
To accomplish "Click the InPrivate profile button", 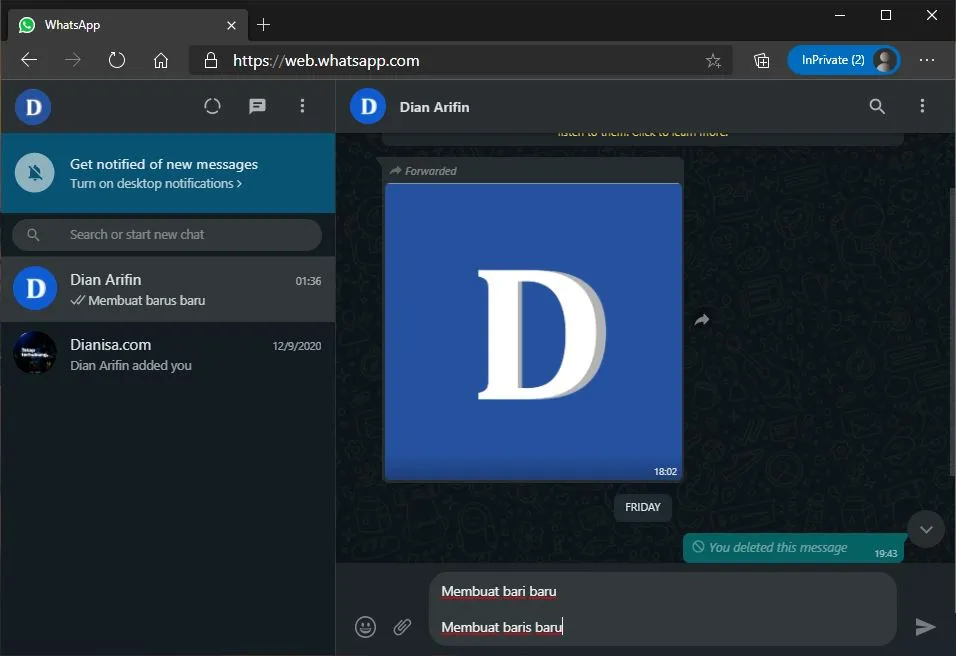I will pyautogui.click(x=843, y=60).
